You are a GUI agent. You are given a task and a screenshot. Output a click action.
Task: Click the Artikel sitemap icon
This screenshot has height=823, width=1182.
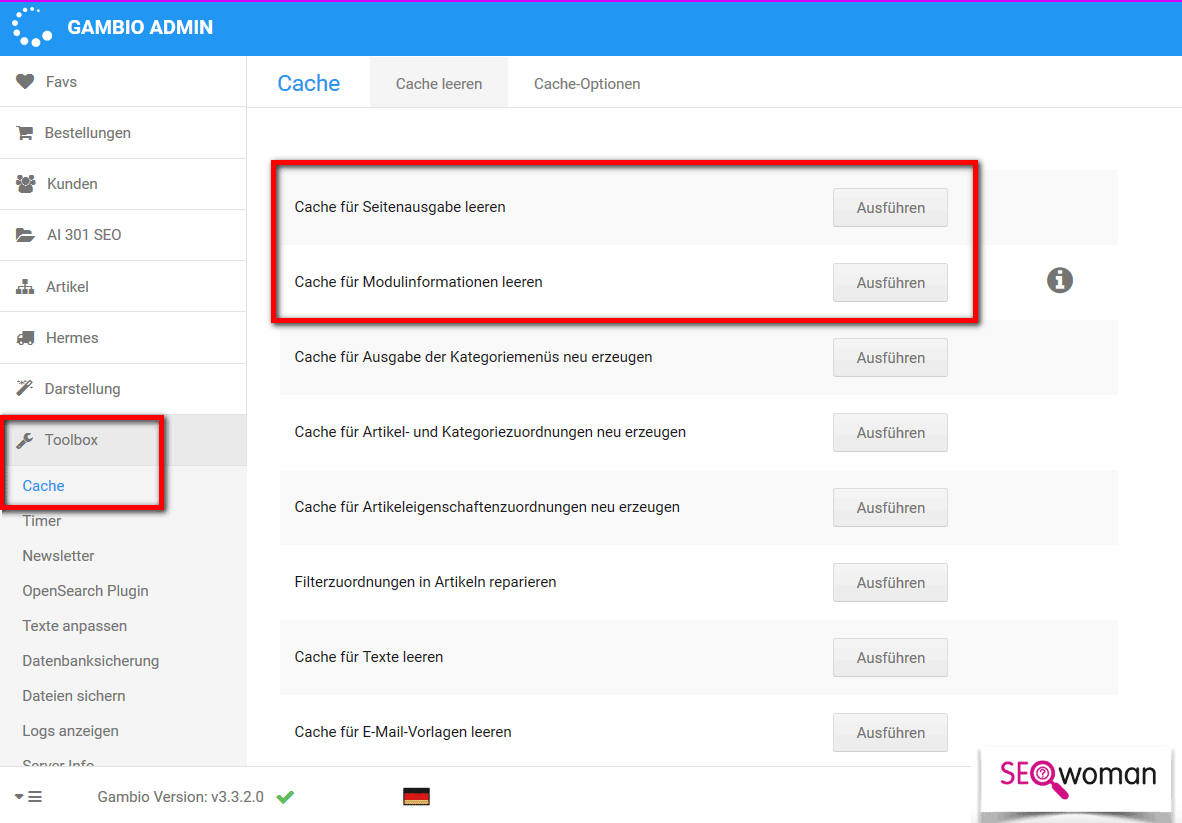coord(25,286)
